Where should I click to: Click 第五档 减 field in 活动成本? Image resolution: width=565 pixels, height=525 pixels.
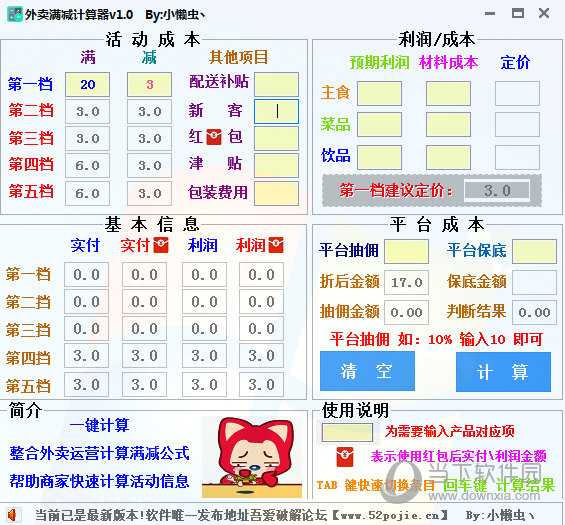pyautogui.click(x=149, y=193)
